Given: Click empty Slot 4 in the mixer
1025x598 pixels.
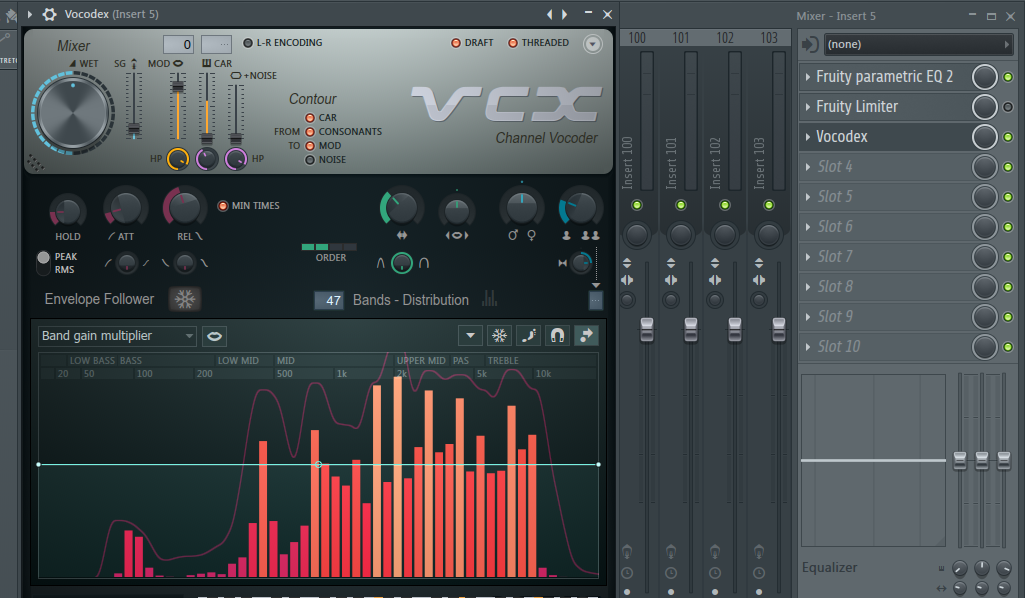Looking at the screenshot, I should point(884,167).
